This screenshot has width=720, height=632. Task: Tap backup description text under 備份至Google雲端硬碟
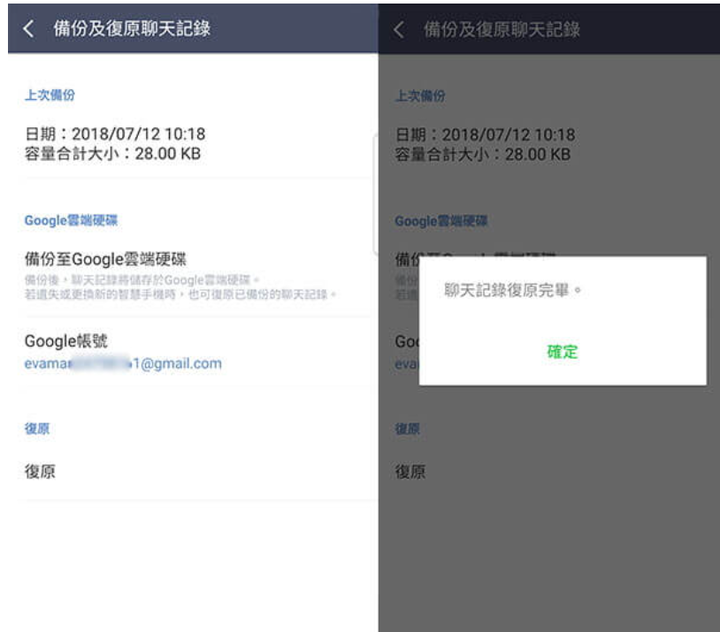[180, 287]
